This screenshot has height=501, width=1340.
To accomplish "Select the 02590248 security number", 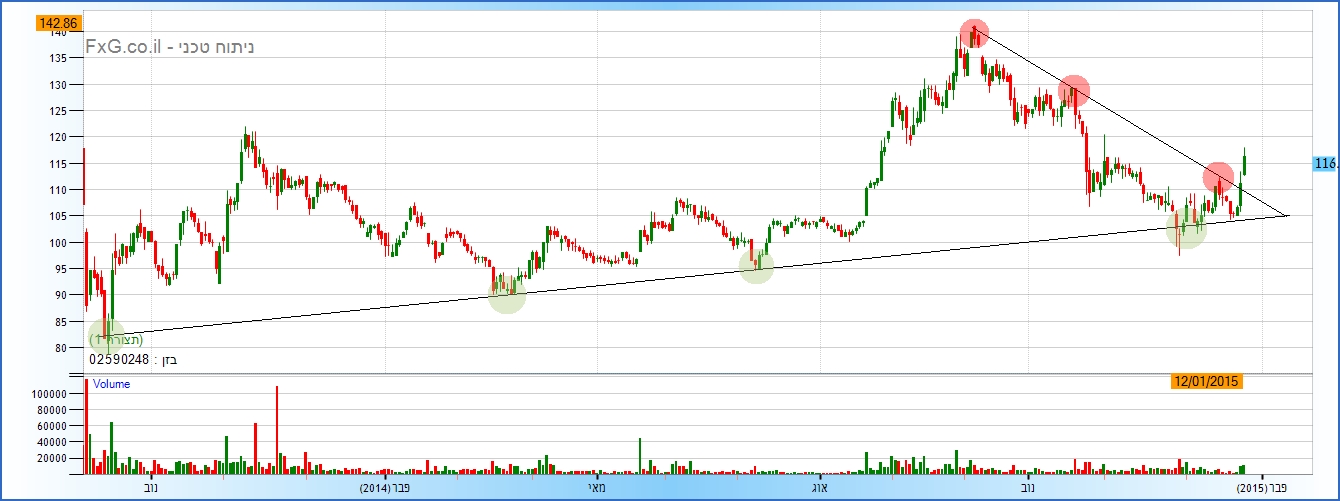I will [118, 359].
